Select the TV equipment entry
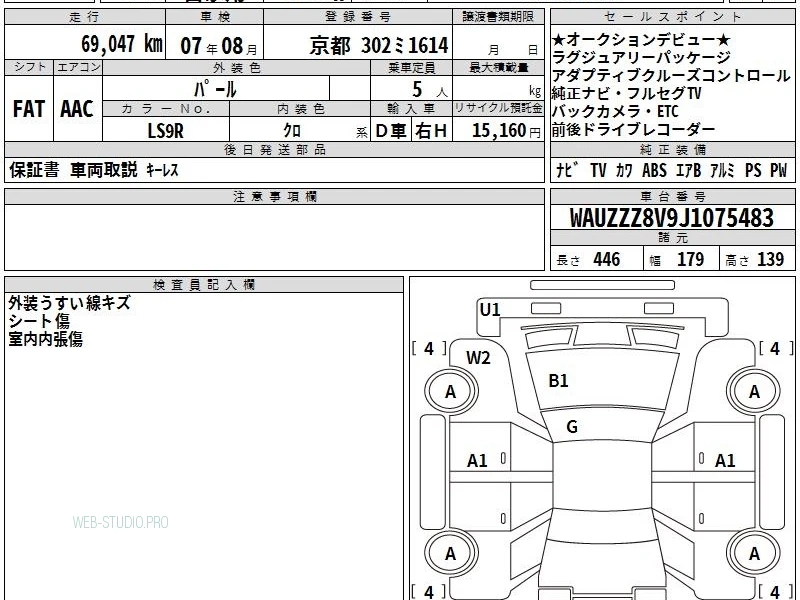 598,170
